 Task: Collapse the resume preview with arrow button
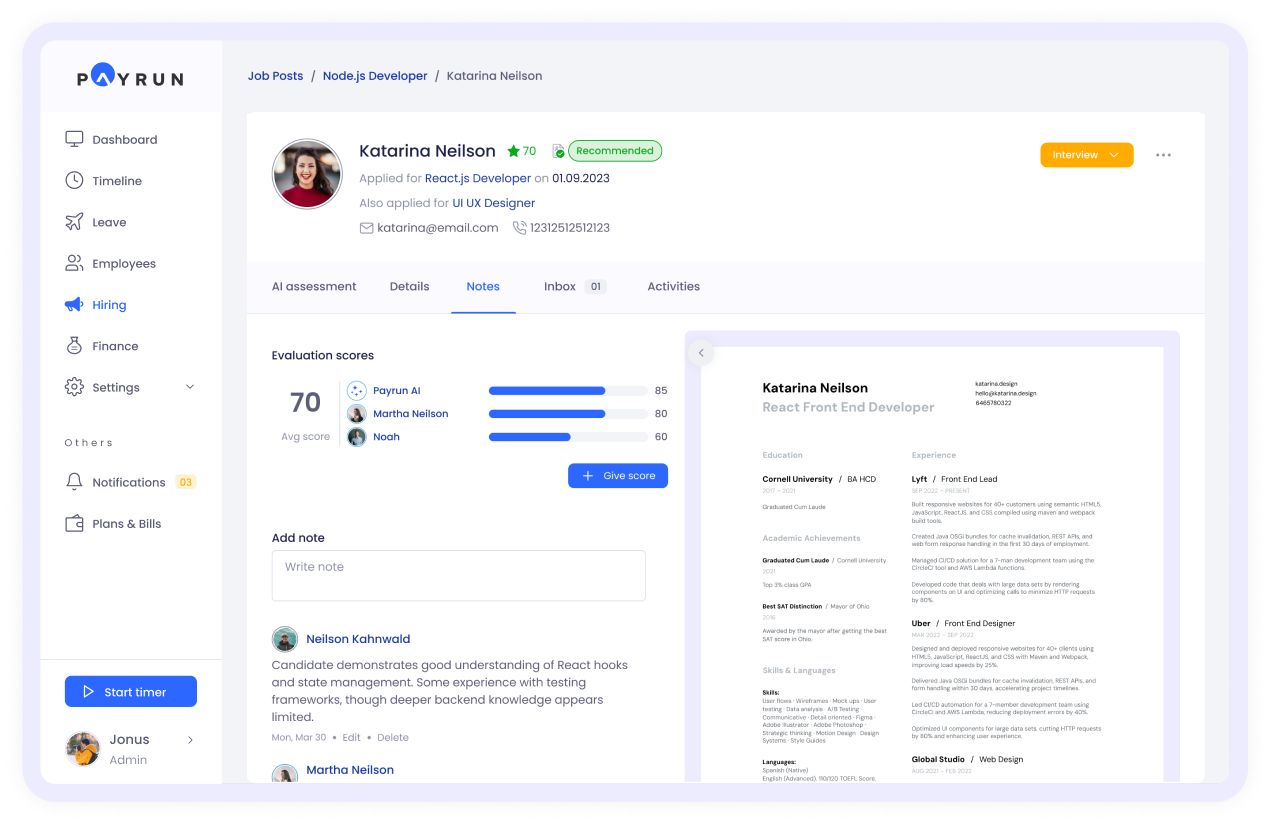pos(701,352)
